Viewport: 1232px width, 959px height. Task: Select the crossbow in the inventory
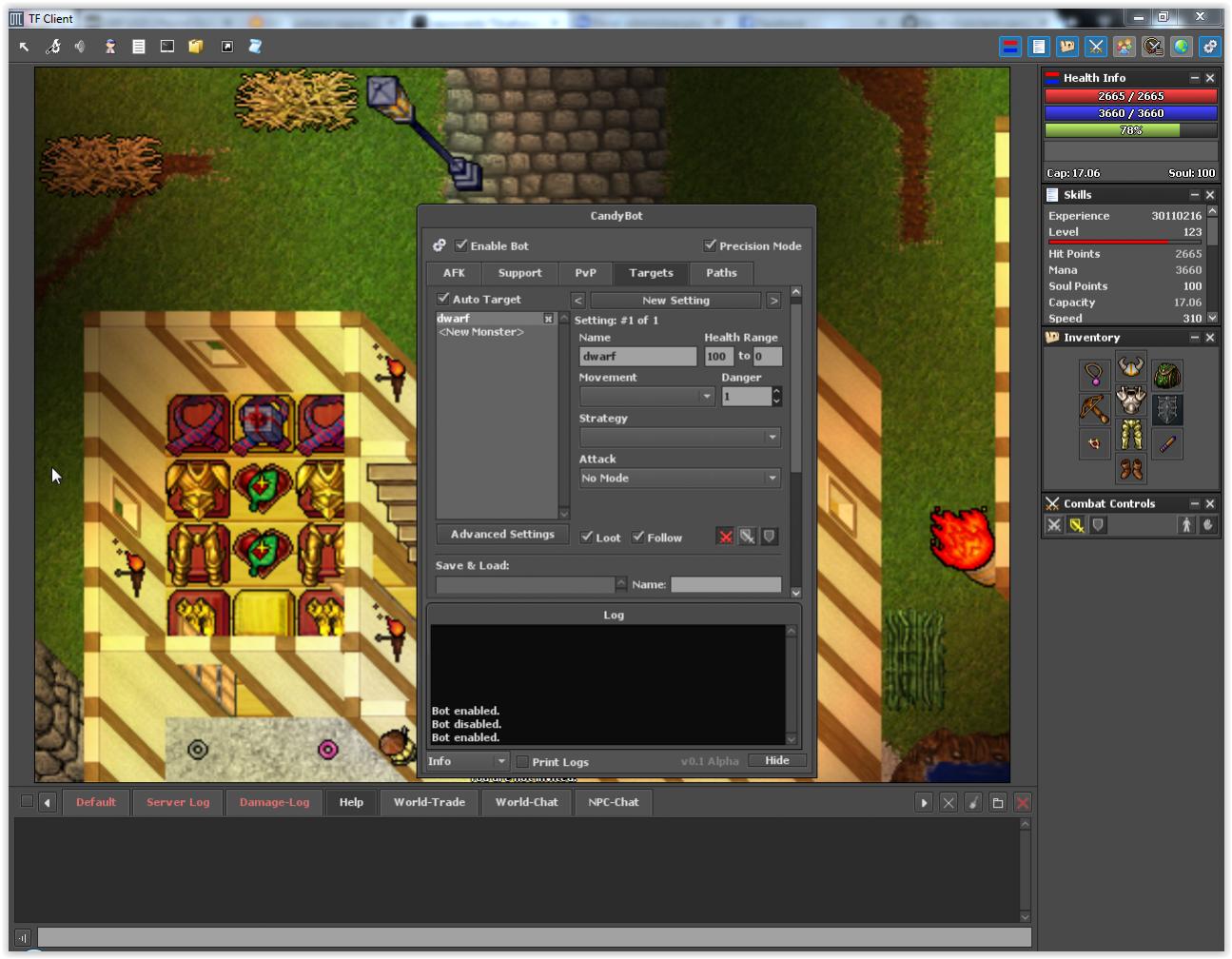pos(1094,409)
